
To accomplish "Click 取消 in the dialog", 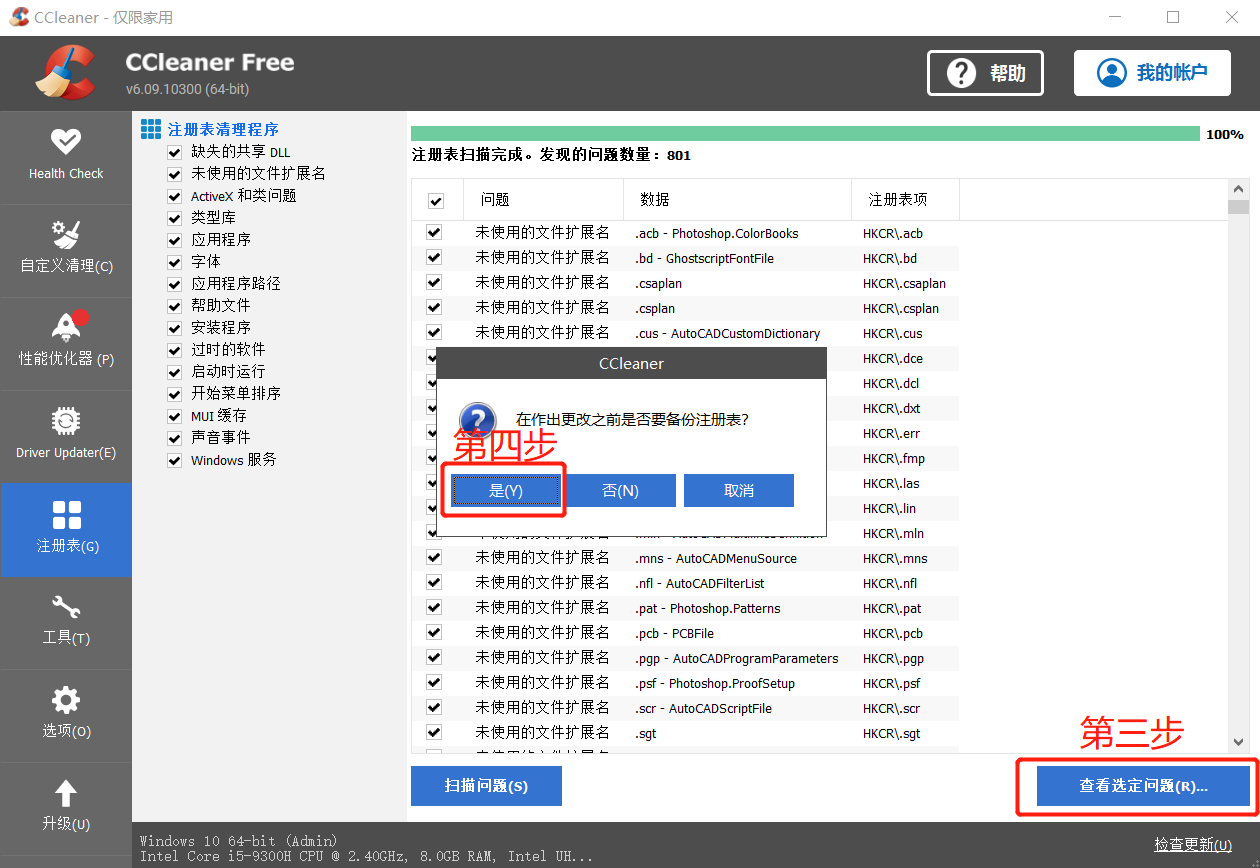I will click(739, 491).
